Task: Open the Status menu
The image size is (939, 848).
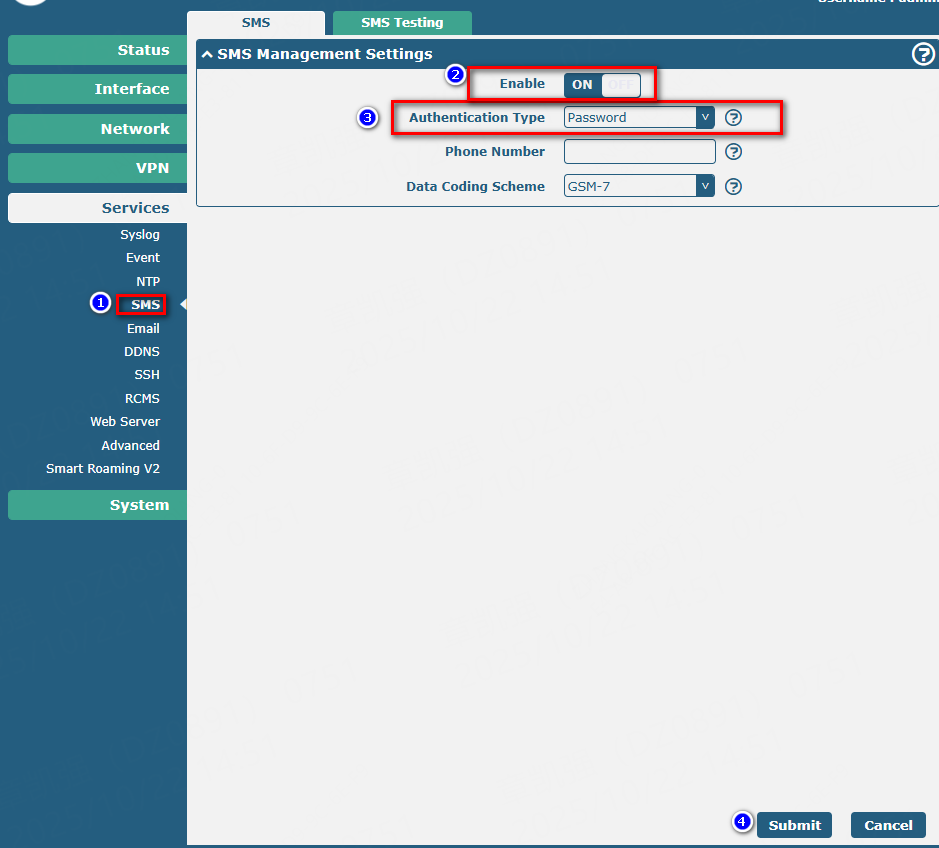Action: pyautogui.click(x=98, y=50)
